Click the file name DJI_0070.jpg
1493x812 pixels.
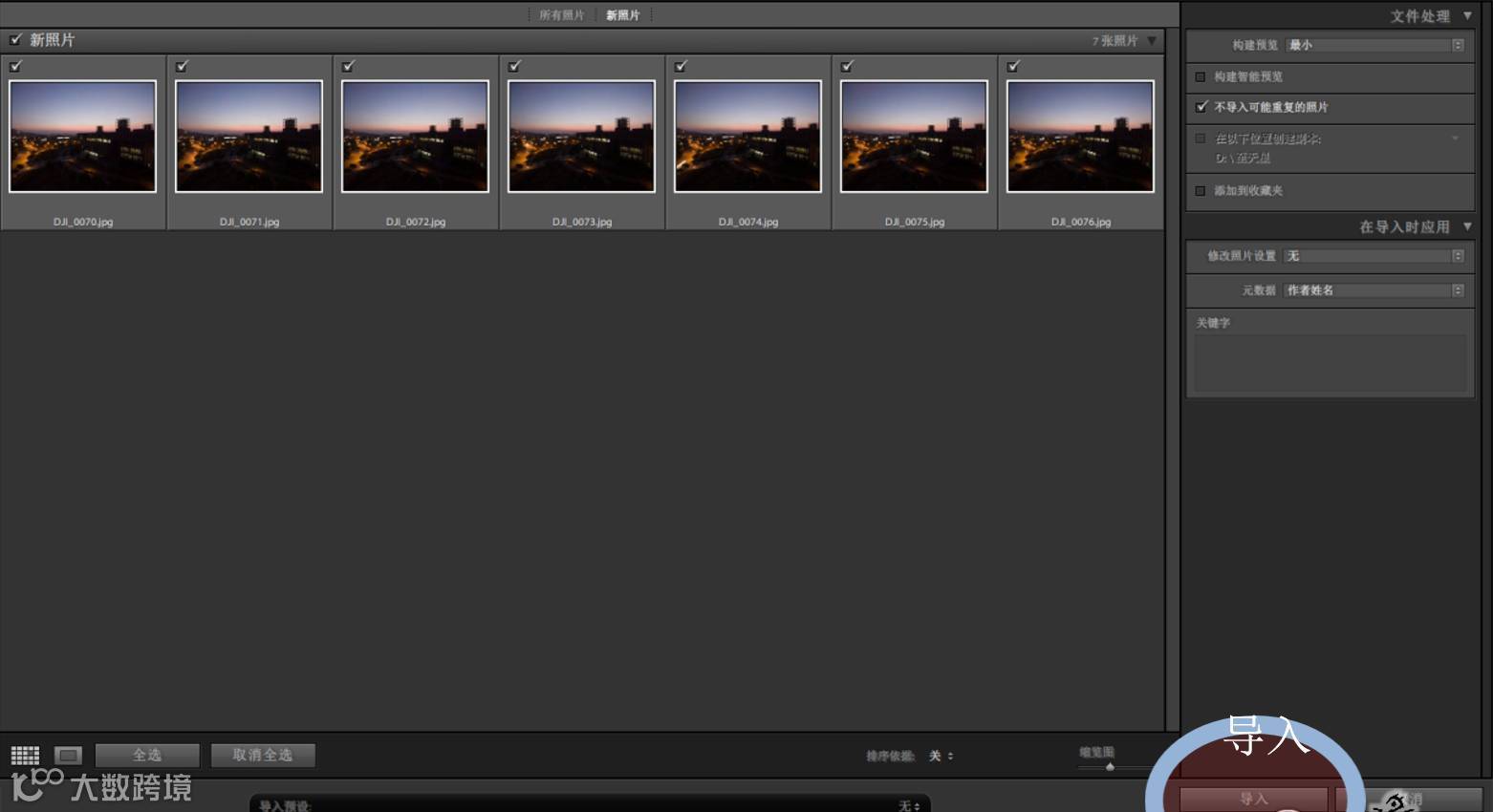(83, 222)
